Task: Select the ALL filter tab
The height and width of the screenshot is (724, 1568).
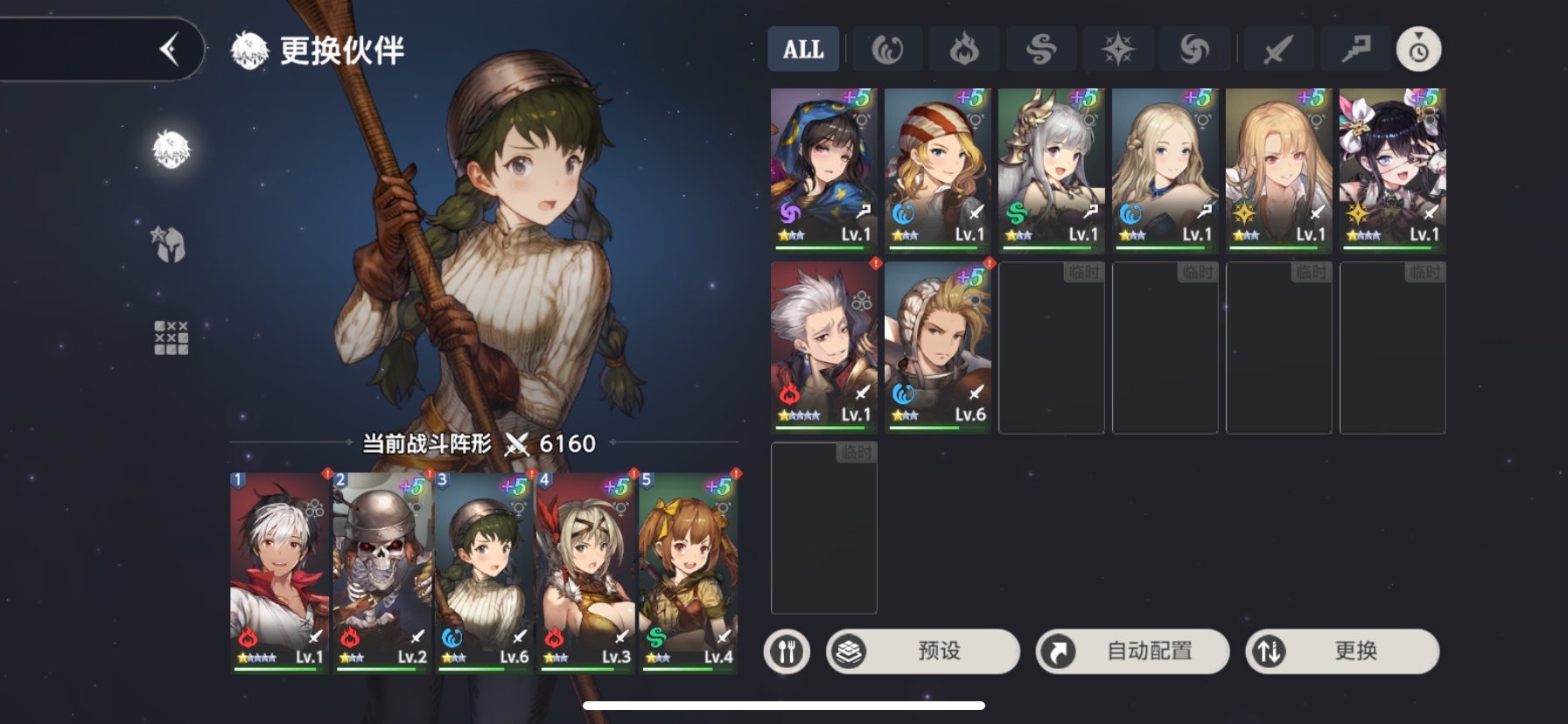Action: pyautogui.click(x=803, y=49)
